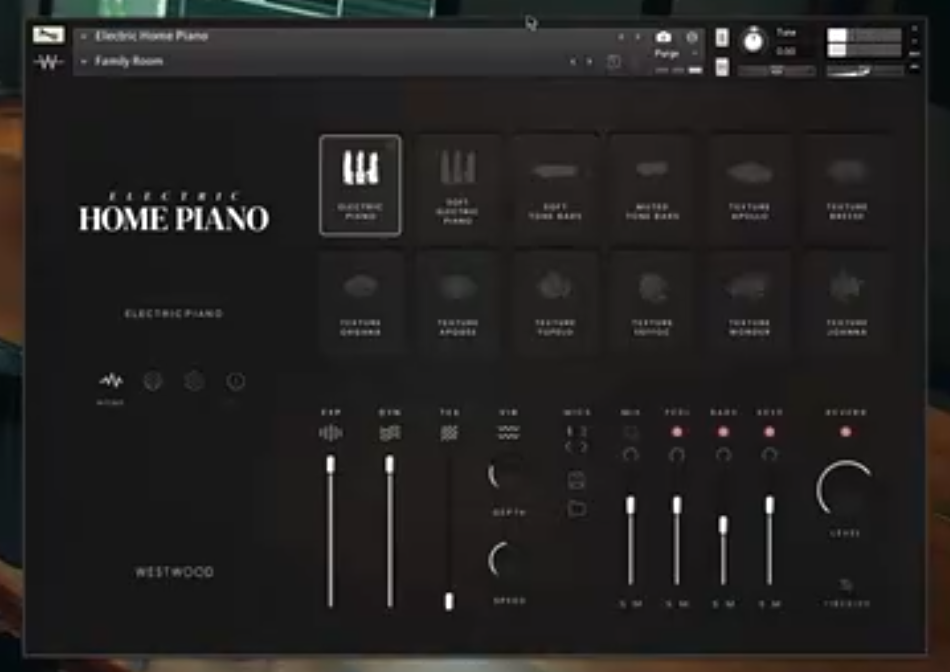Load the Texture Apollo preset tile
Screen dimensions: 950x672
click(x=749, y=185)
